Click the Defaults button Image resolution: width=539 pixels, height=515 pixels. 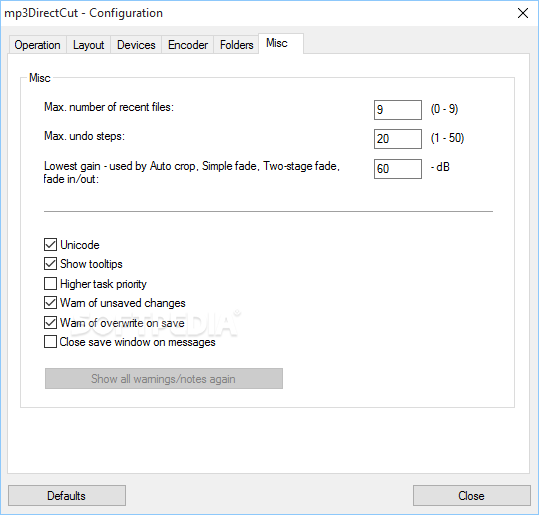[x=67, y=496]
